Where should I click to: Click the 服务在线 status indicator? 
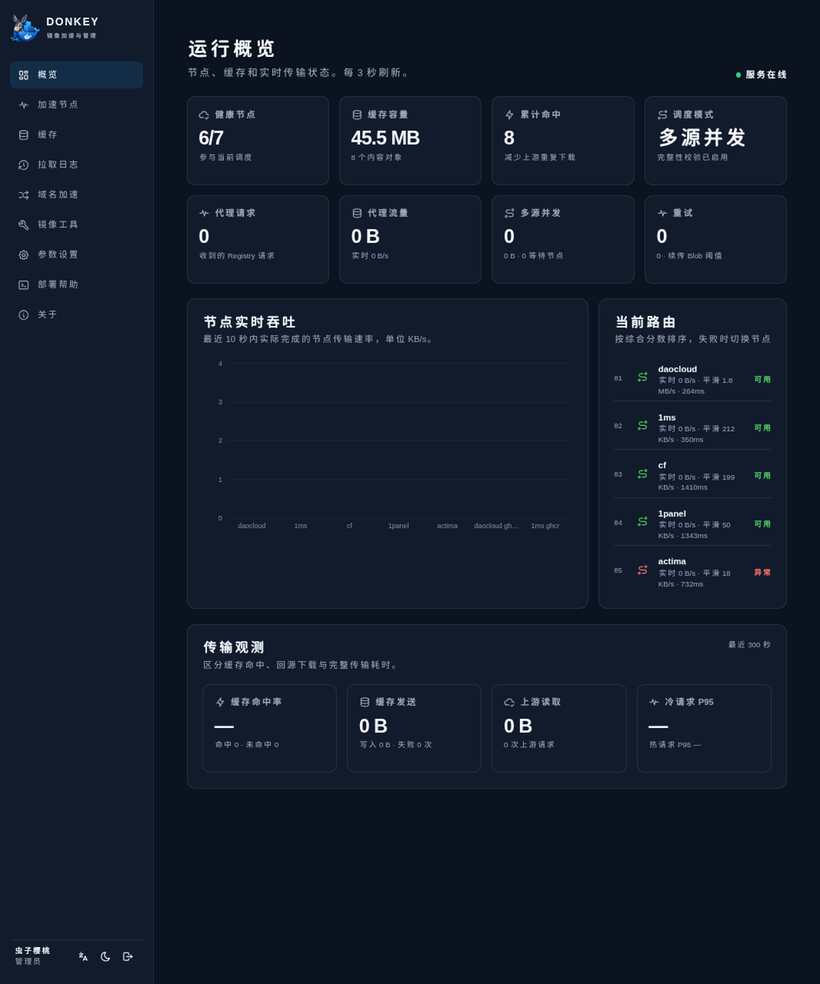761,75
